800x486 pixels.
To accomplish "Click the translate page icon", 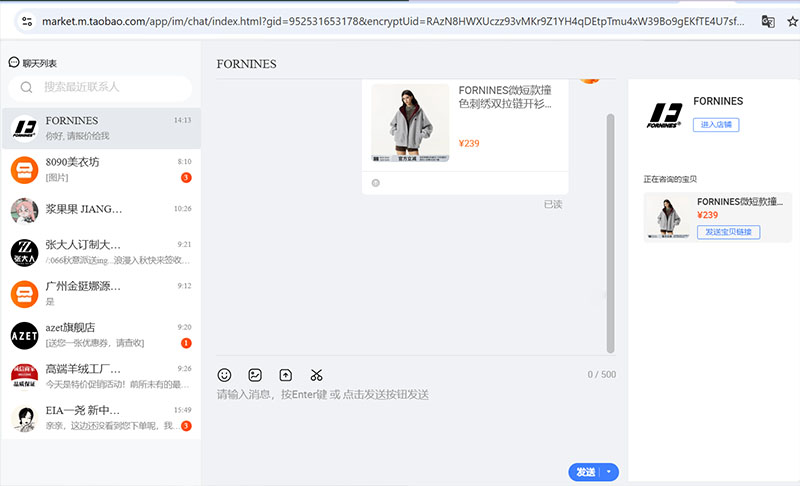I will pos(768,21).
